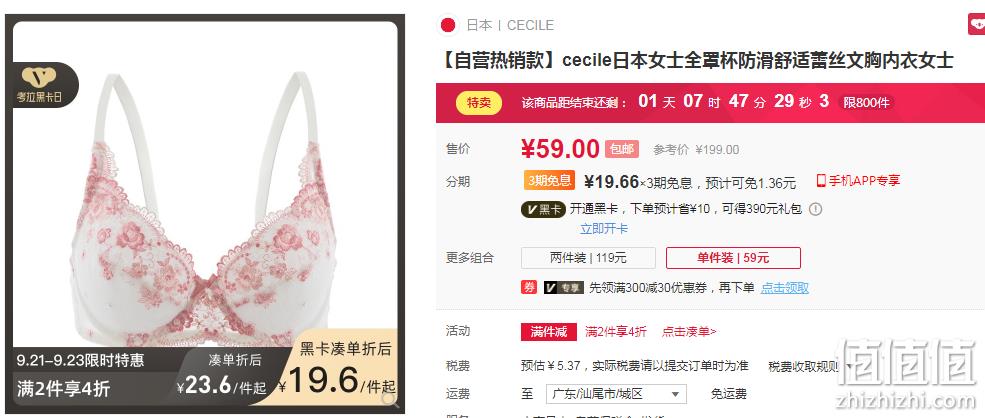Click the red phone APP exclusive icon

(820, 181)
